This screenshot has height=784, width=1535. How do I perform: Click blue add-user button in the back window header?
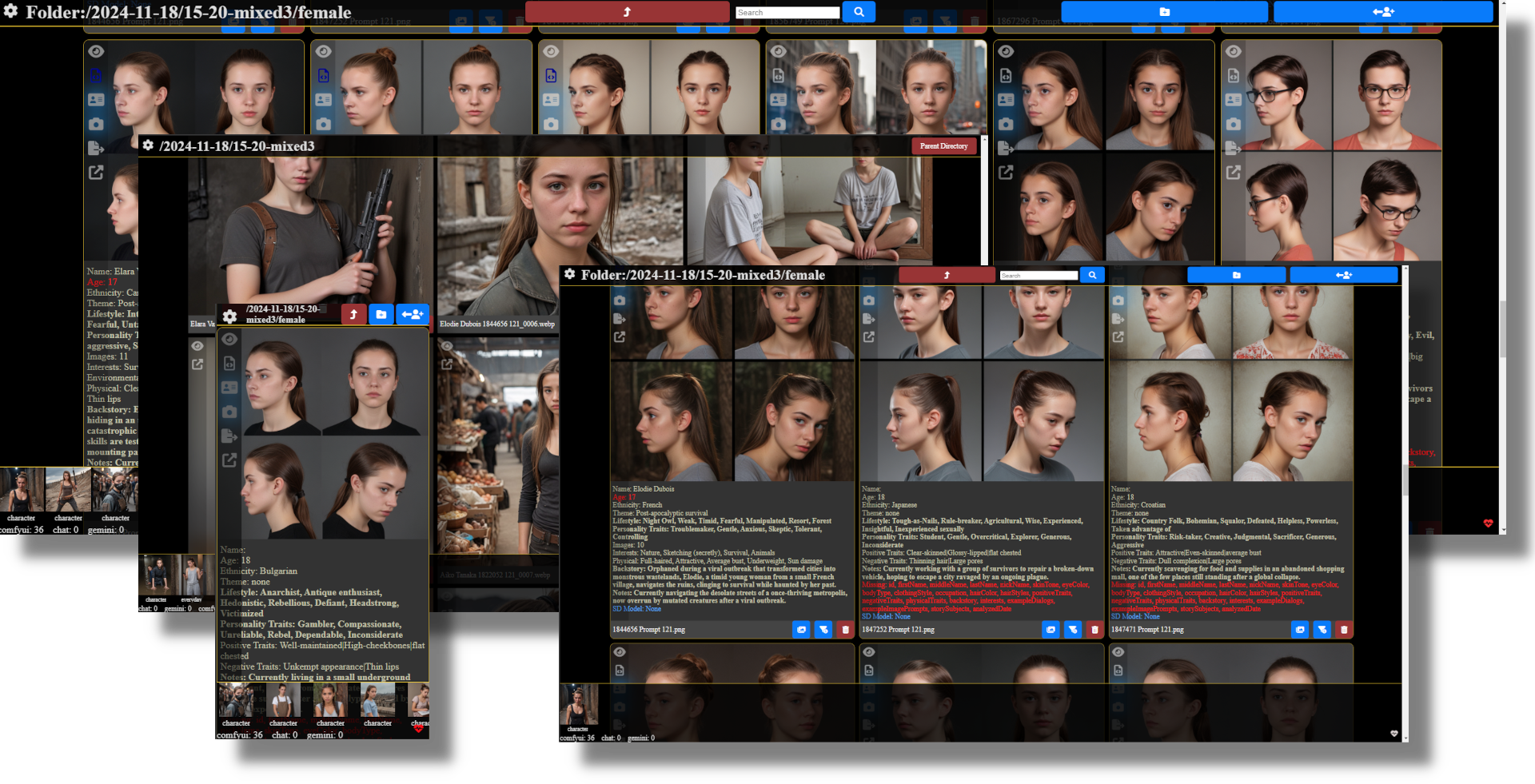(x=1383, y=11)
